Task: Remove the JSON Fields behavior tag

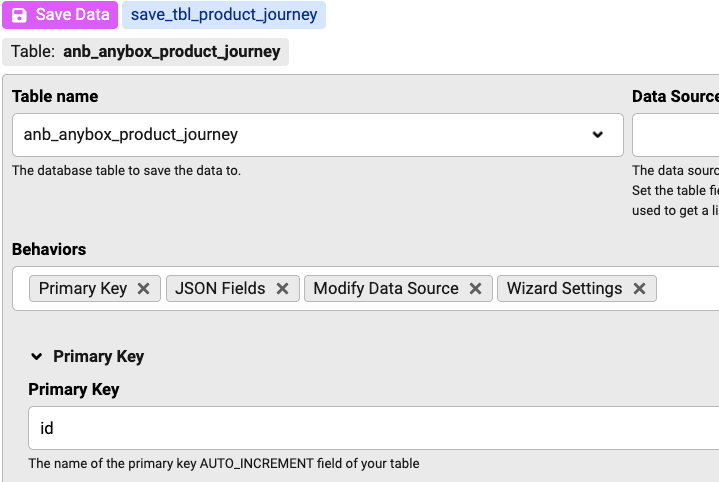Action: (282, 288)
